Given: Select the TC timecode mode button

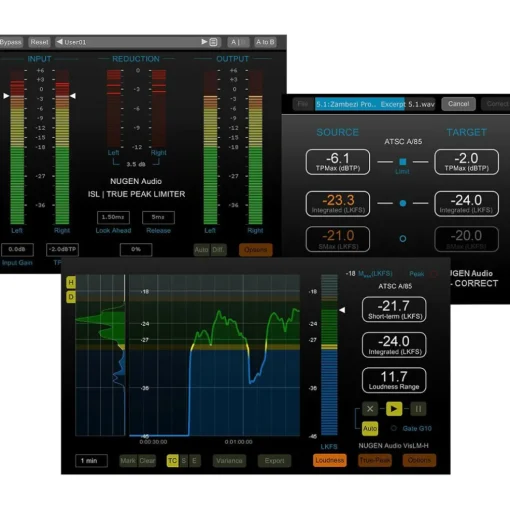Looking at the screenshot, I should pyautogui.click(x=172, y=461).
